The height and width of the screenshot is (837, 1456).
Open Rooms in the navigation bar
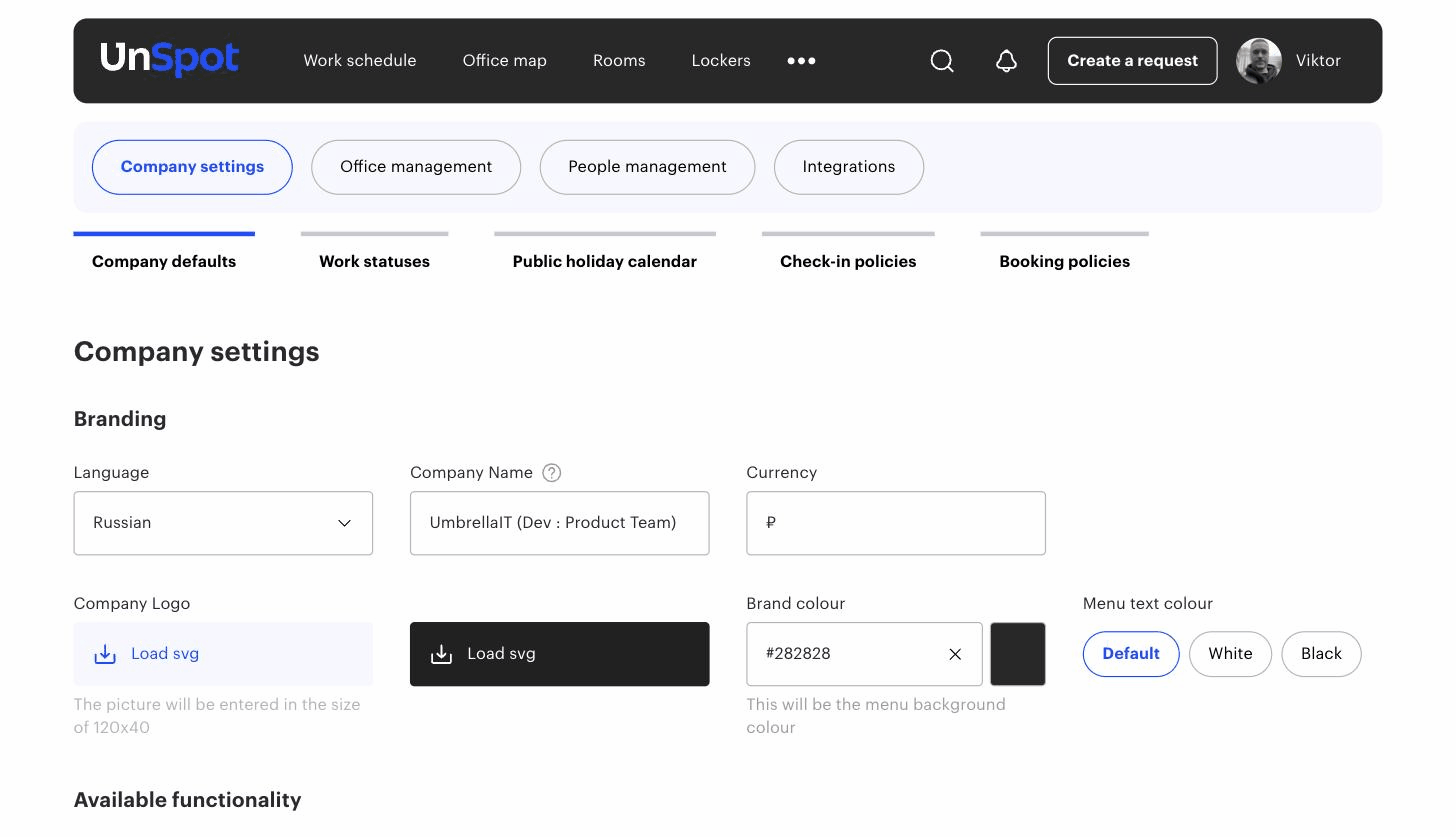[619, 61]
